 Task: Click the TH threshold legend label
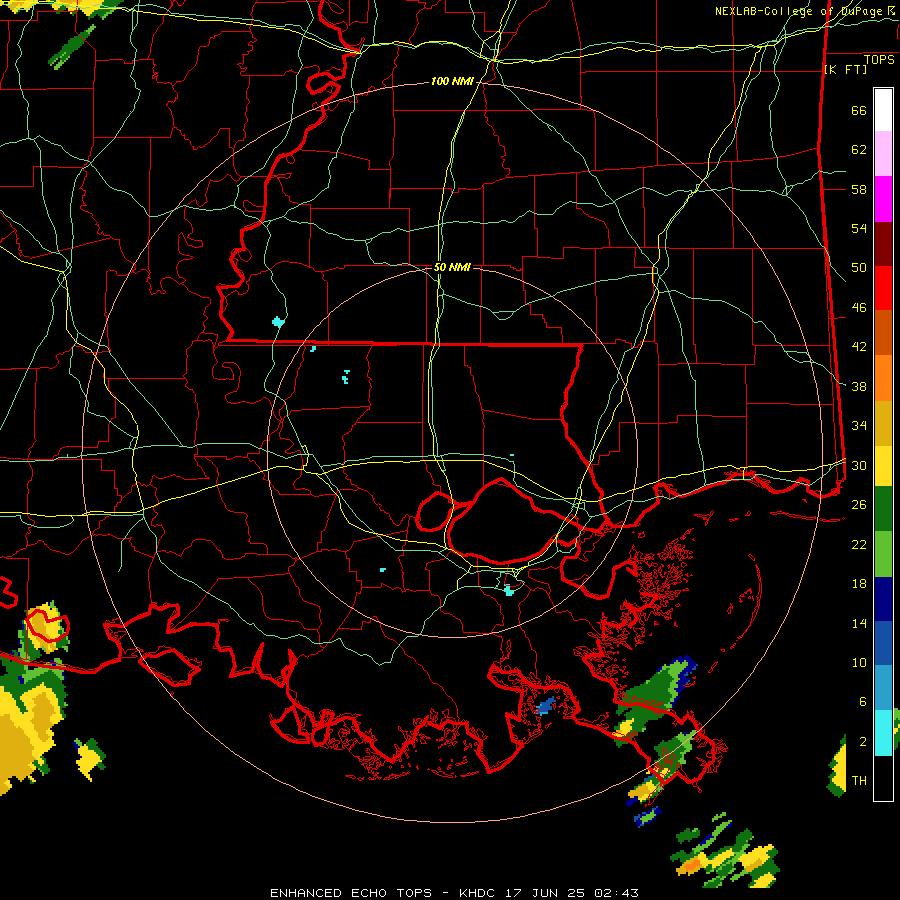tap(859, 781)
